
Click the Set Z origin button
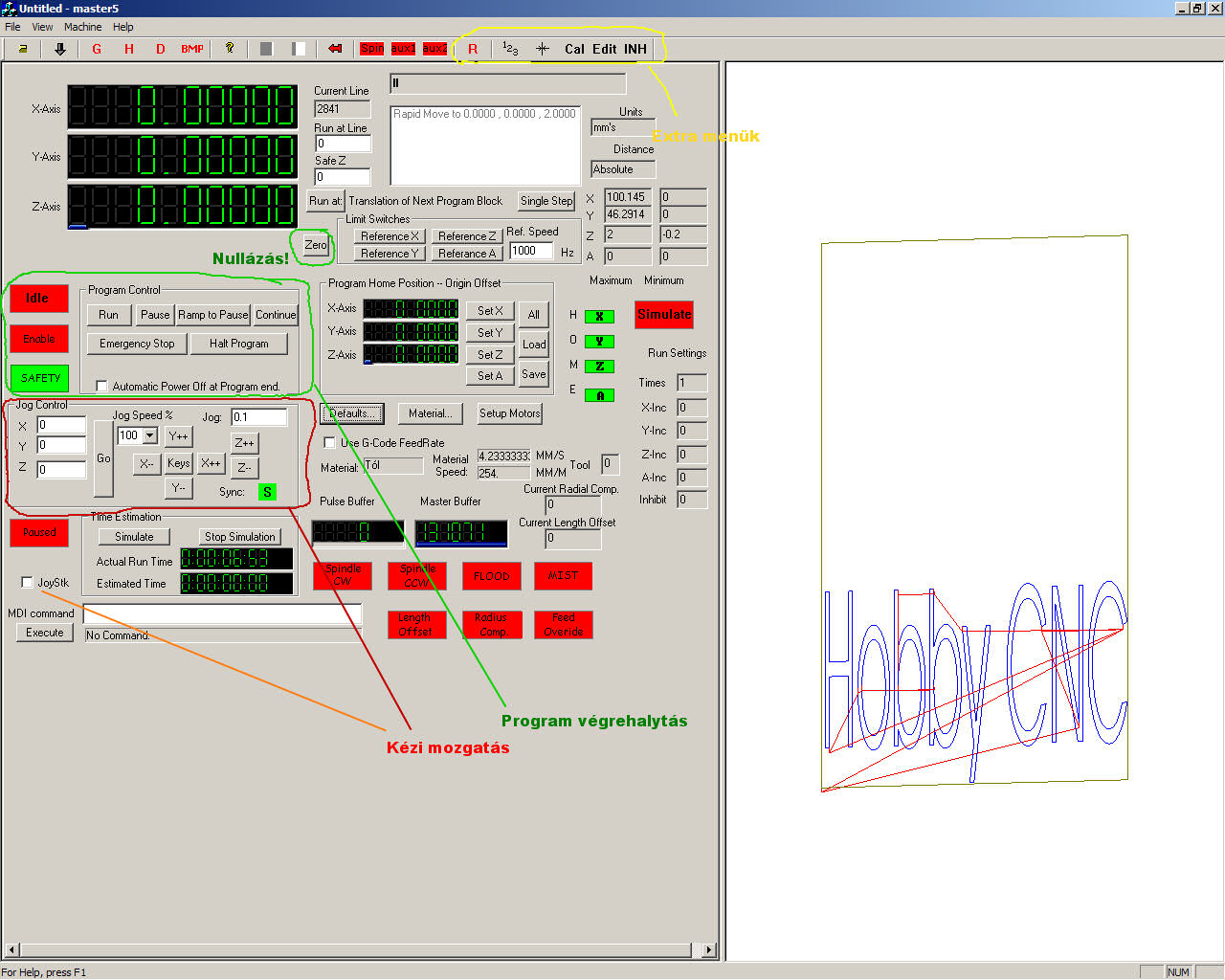(490, 354)
